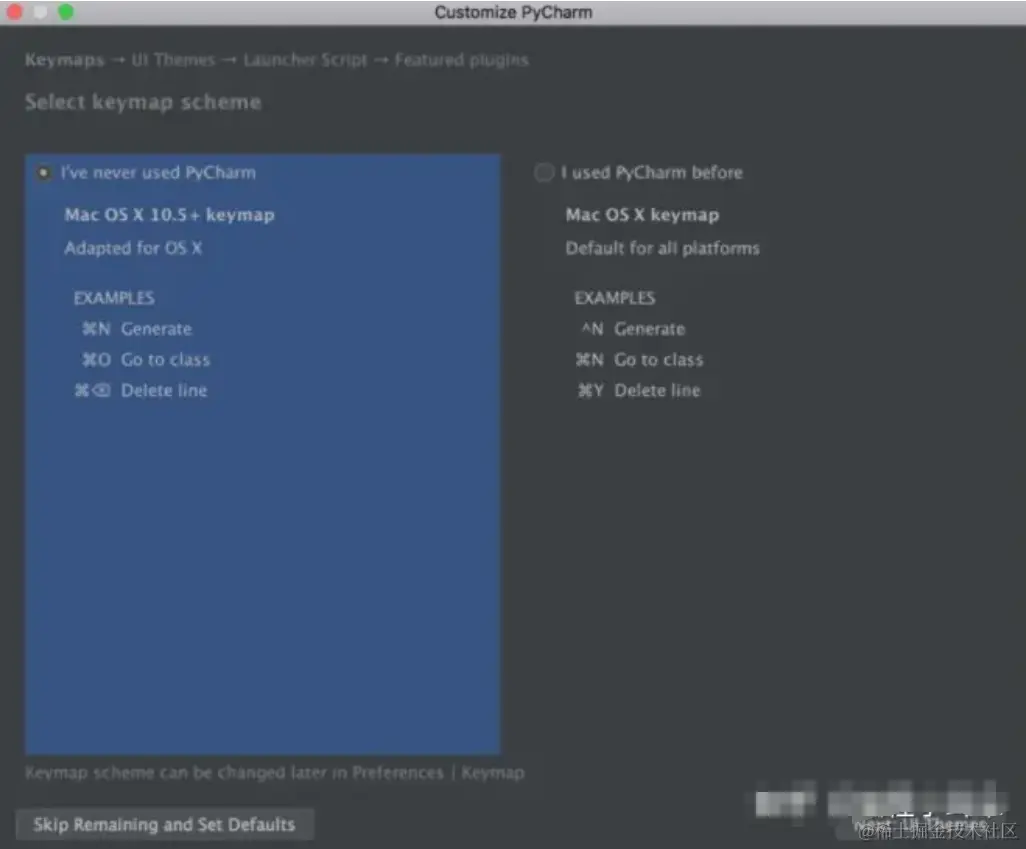Click the "Default for all platforms" text
This screenshot has height=849, width=1026.
pos(663,248)
